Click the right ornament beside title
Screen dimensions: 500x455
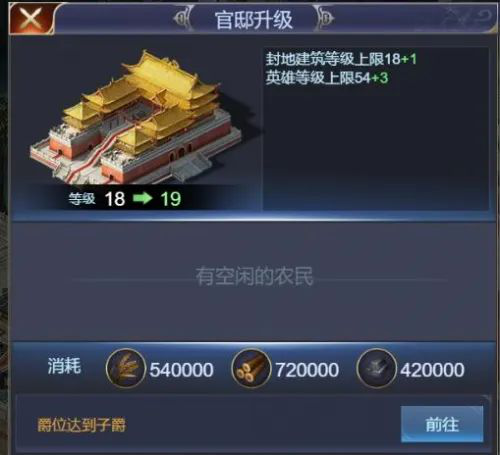pyautogui.click(x=325, y=18)
